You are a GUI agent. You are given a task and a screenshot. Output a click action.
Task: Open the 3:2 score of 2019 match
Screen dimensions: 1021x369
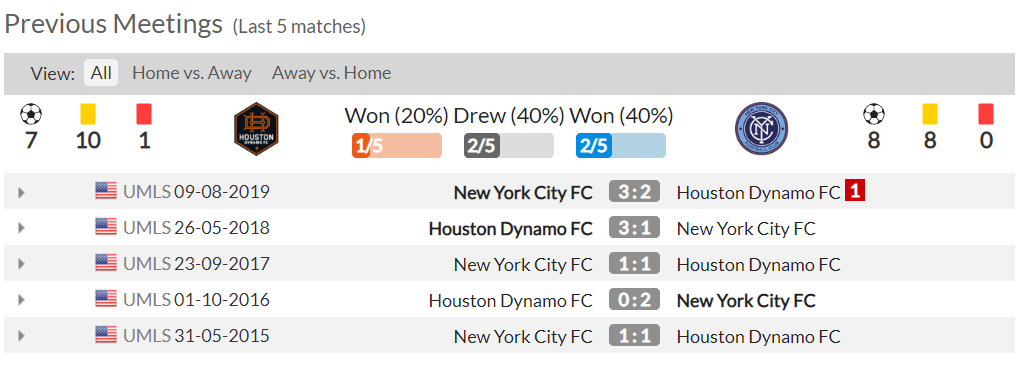(x=634, y=192)
